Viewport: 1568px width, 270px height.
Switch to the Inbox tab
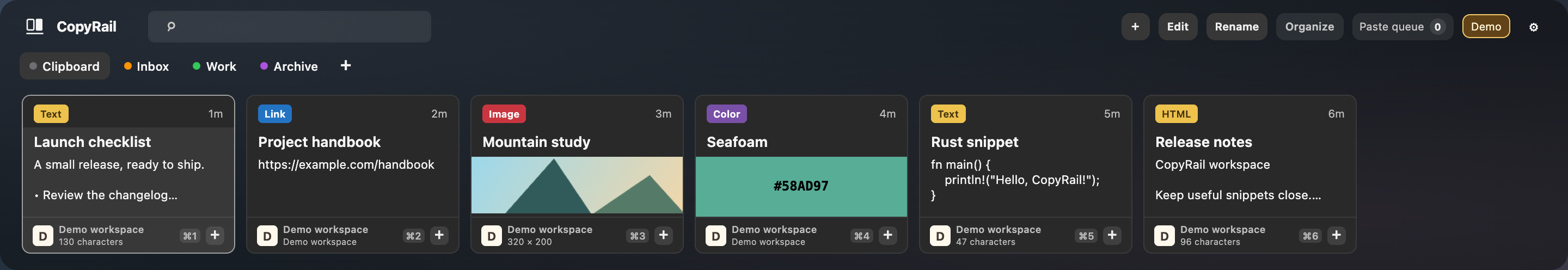[x=146, y=66]
